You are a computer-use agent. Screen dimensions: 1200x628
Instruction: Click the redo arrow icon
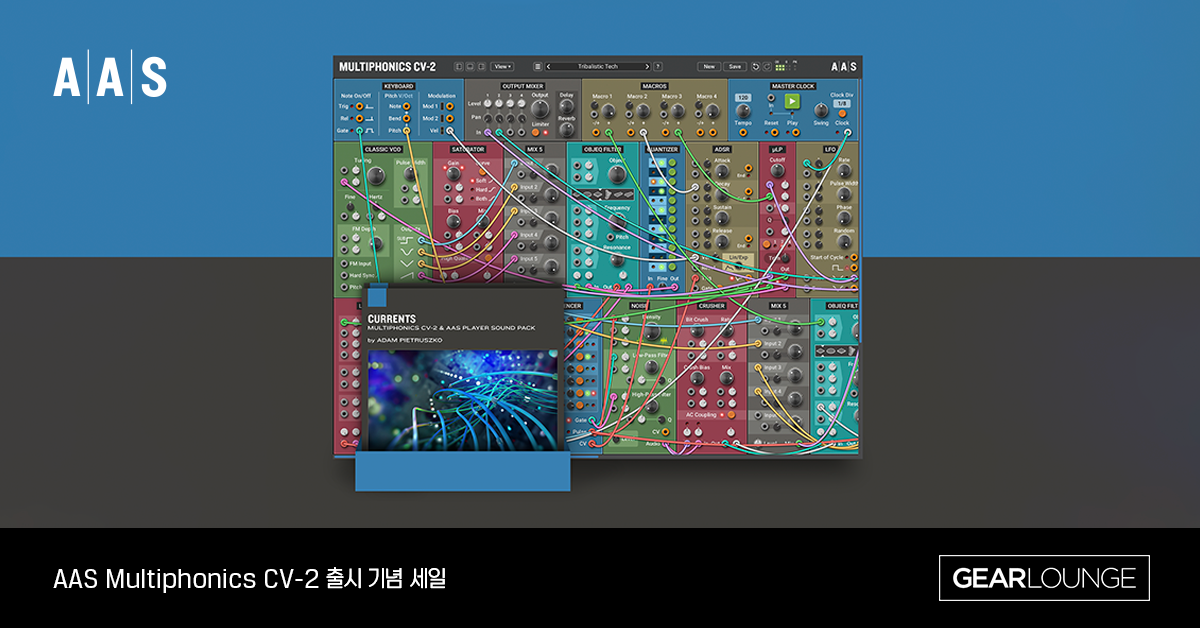(767, 67)
